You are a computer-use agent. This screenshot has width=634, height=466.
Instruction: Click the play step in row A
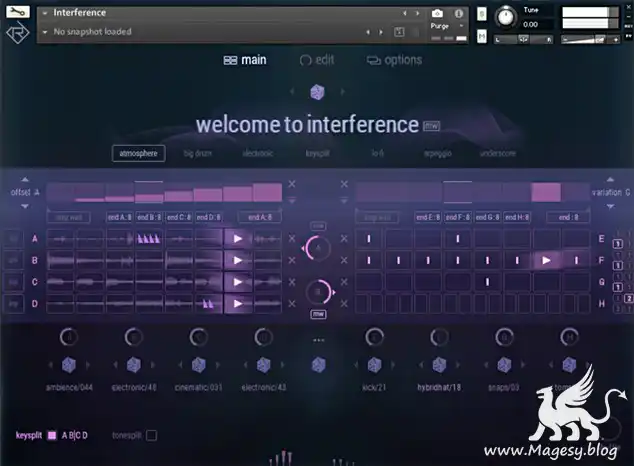pyautogui.click(x=238, y=239)
